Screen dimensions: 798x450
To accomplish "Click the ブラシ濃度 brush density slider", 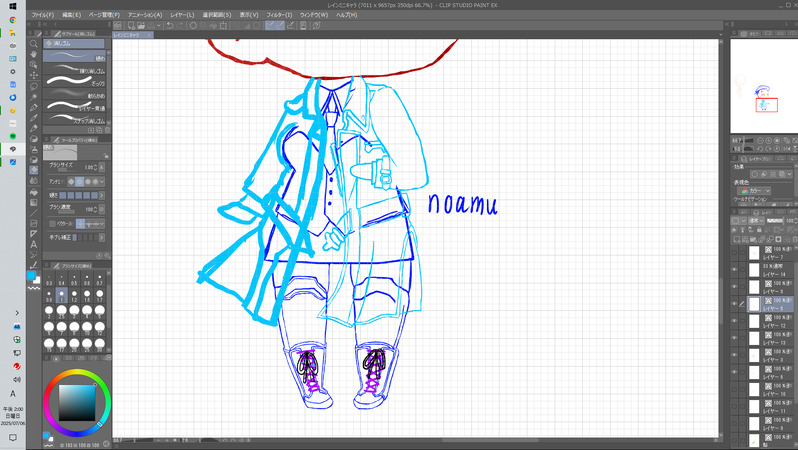I will tap(66, 212).
